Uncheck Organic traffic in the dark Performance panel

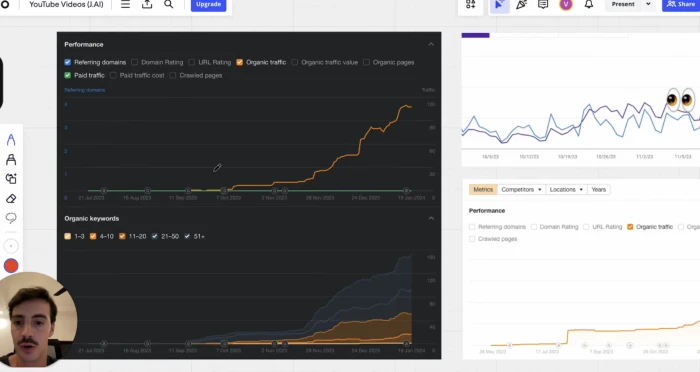(240, 62)
